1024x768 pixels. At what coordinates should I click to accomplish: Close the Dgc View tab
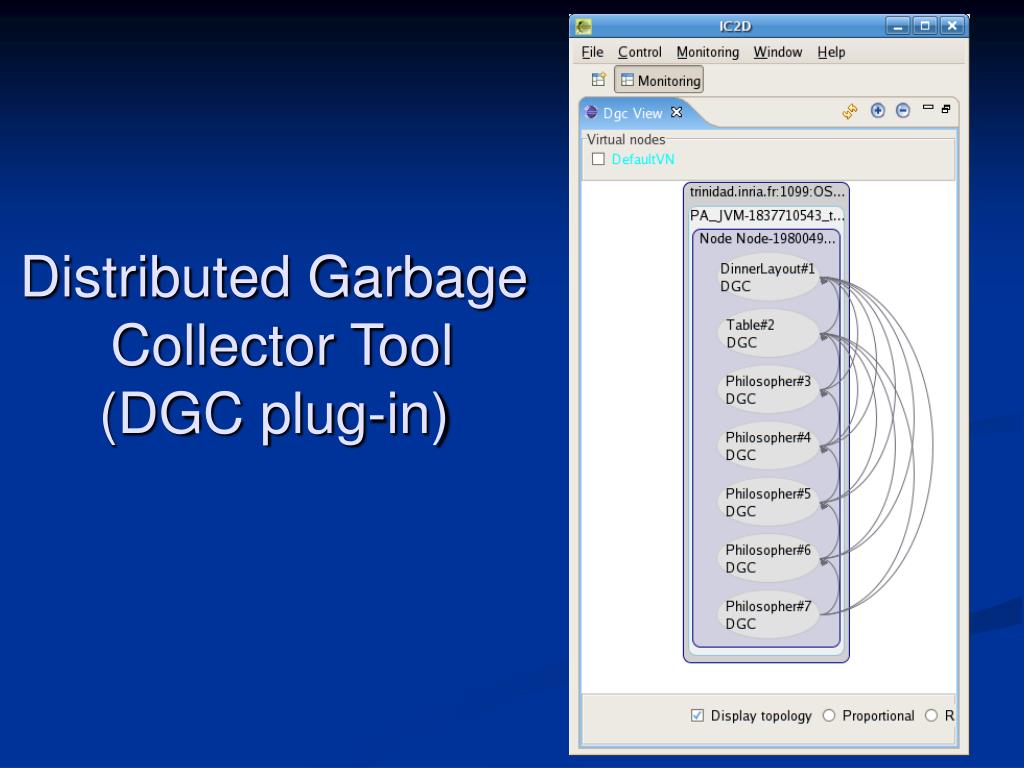pos(677,112)
